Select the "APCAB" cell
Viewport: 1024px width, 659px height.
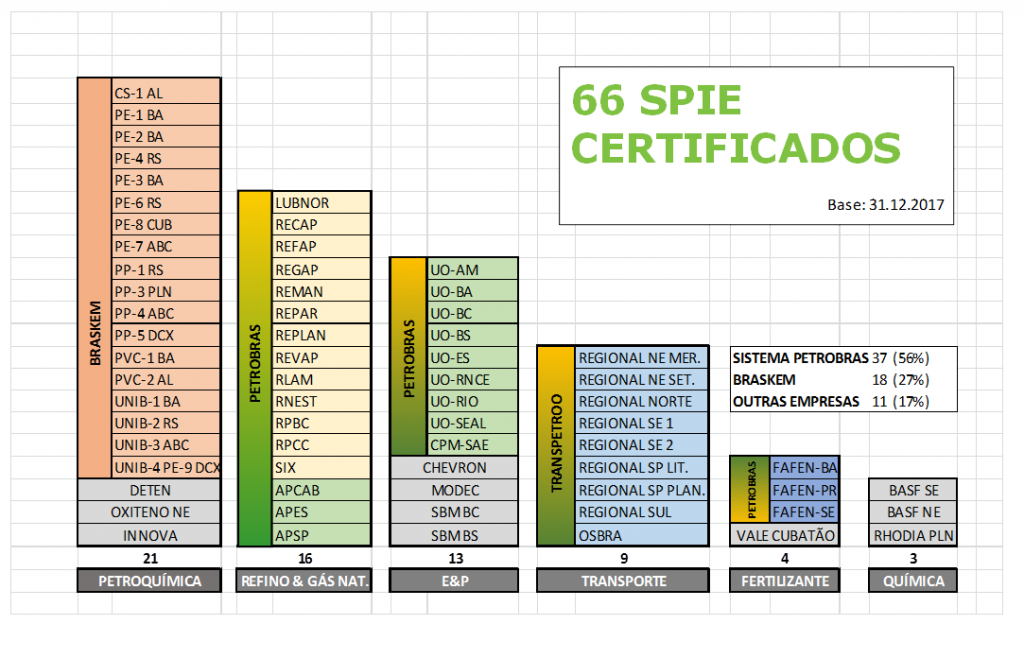(x=321, y=490)
